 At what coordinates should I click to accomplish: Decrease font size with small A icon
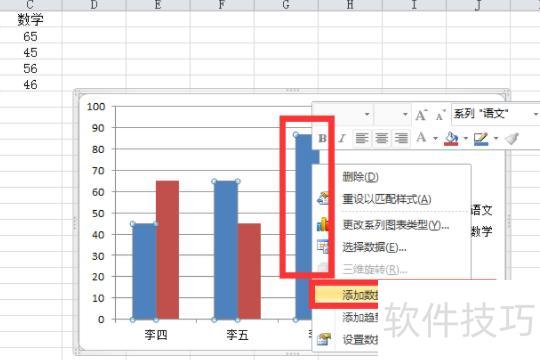click(440, 116)
